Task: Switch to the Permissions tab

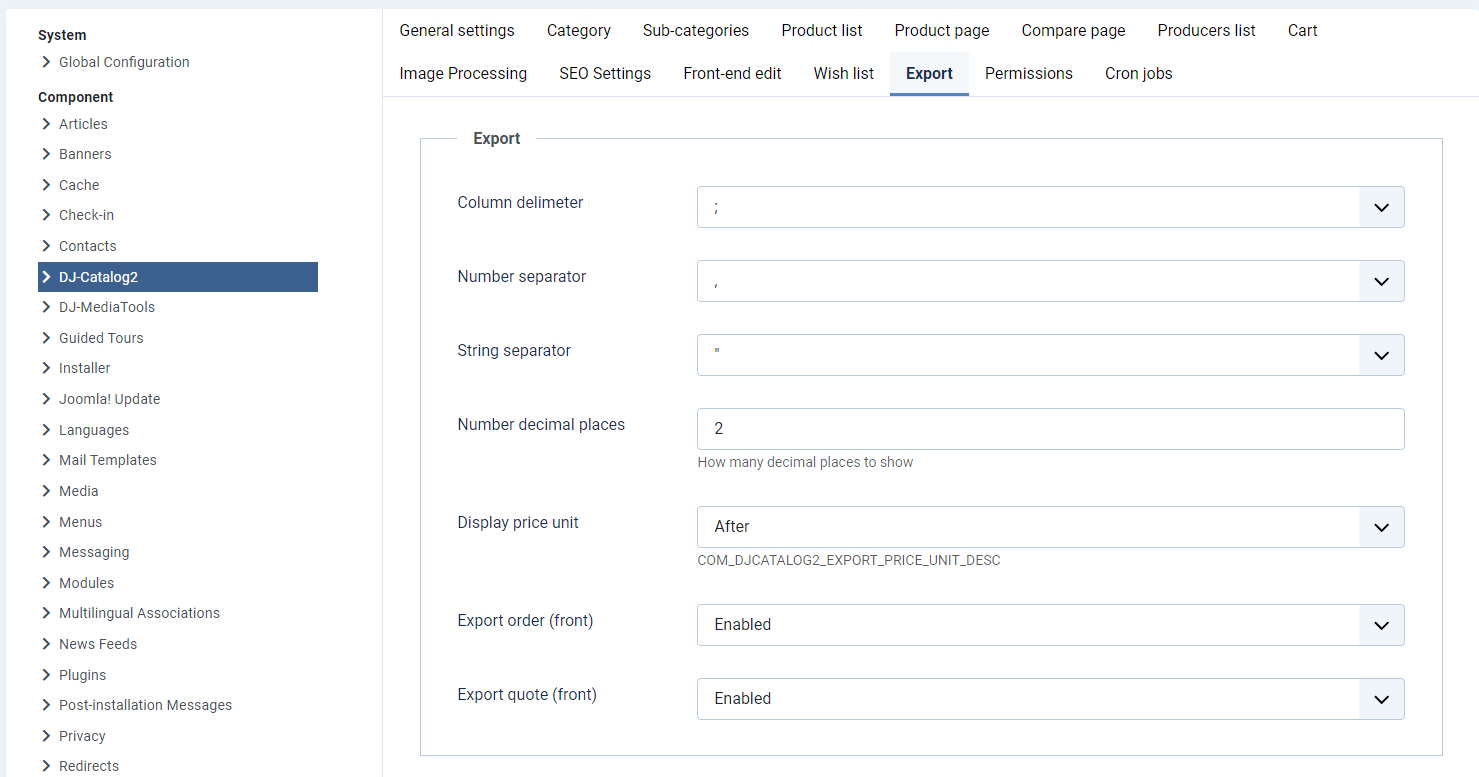Action: 1029,73
